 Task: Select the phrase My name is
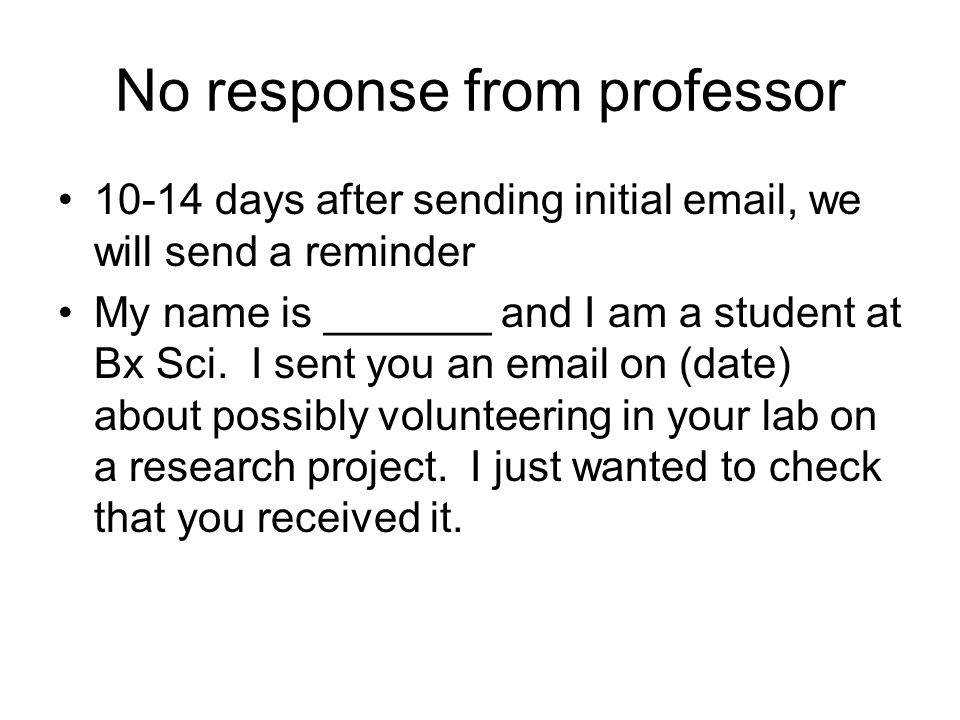point(203,315)
